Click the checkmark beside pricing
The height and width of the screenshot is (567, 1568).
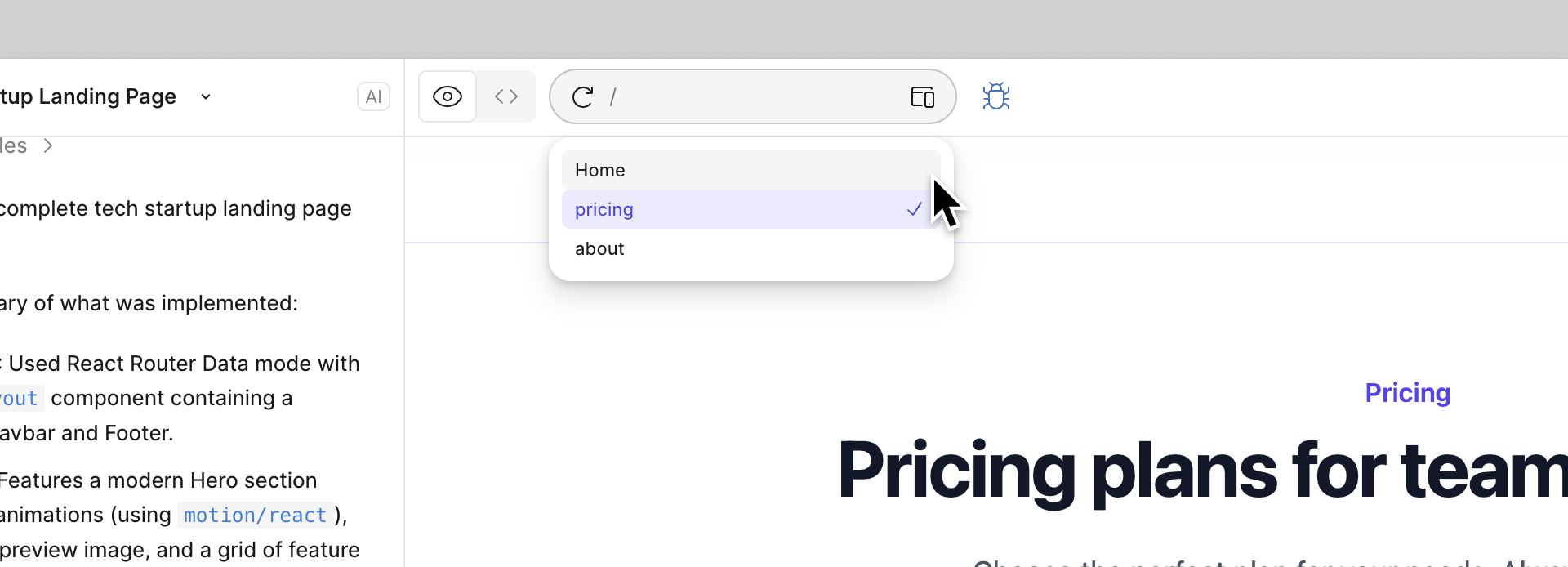tap(914, 210)
